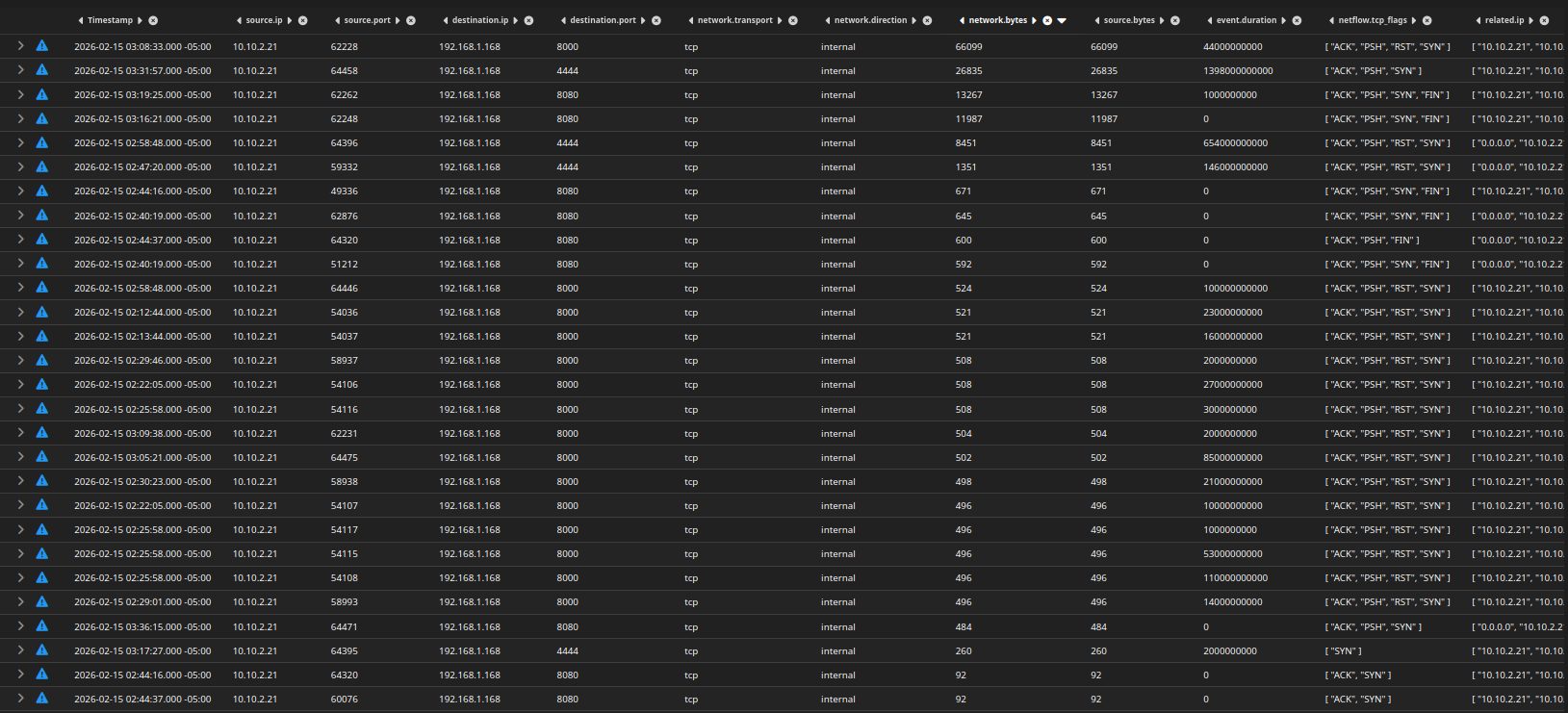This screenshot has width=1568, height=713.
Task: Sort by the source.bytes column header
Action: pyautogui.click(x=1129, y=20)
